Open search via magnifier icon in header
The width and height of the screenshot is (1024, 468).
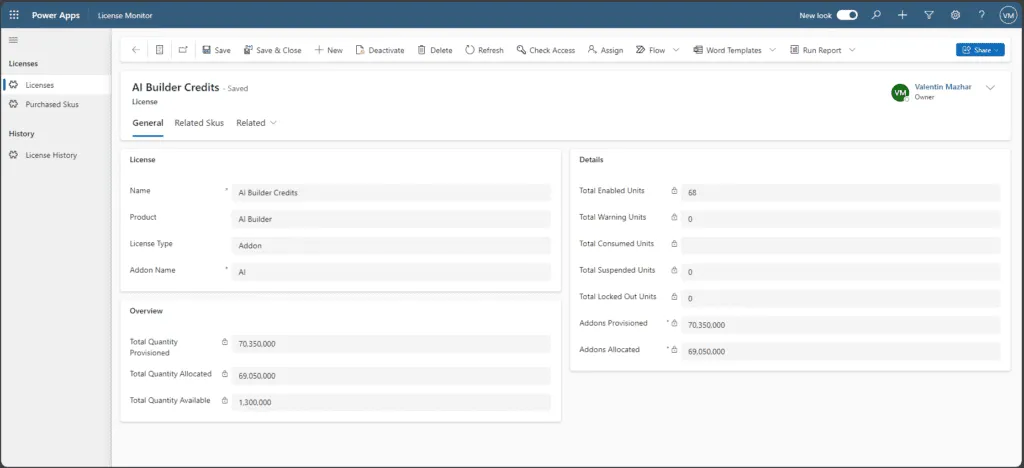tap(876, 15)
